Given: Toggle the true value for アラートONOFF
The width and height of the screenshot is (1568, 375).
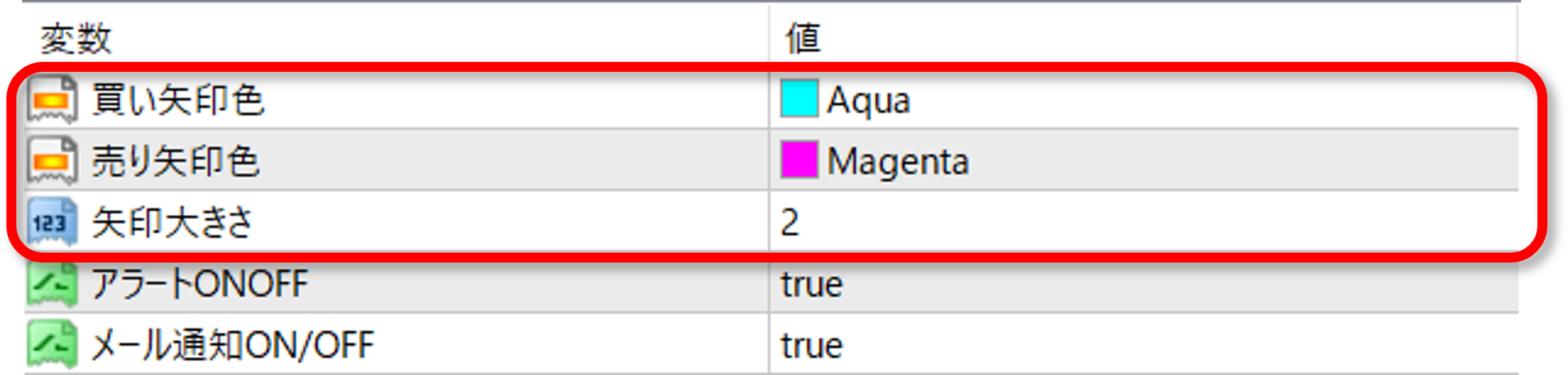Looking at the screenshot, I should [x=811, y=285].
